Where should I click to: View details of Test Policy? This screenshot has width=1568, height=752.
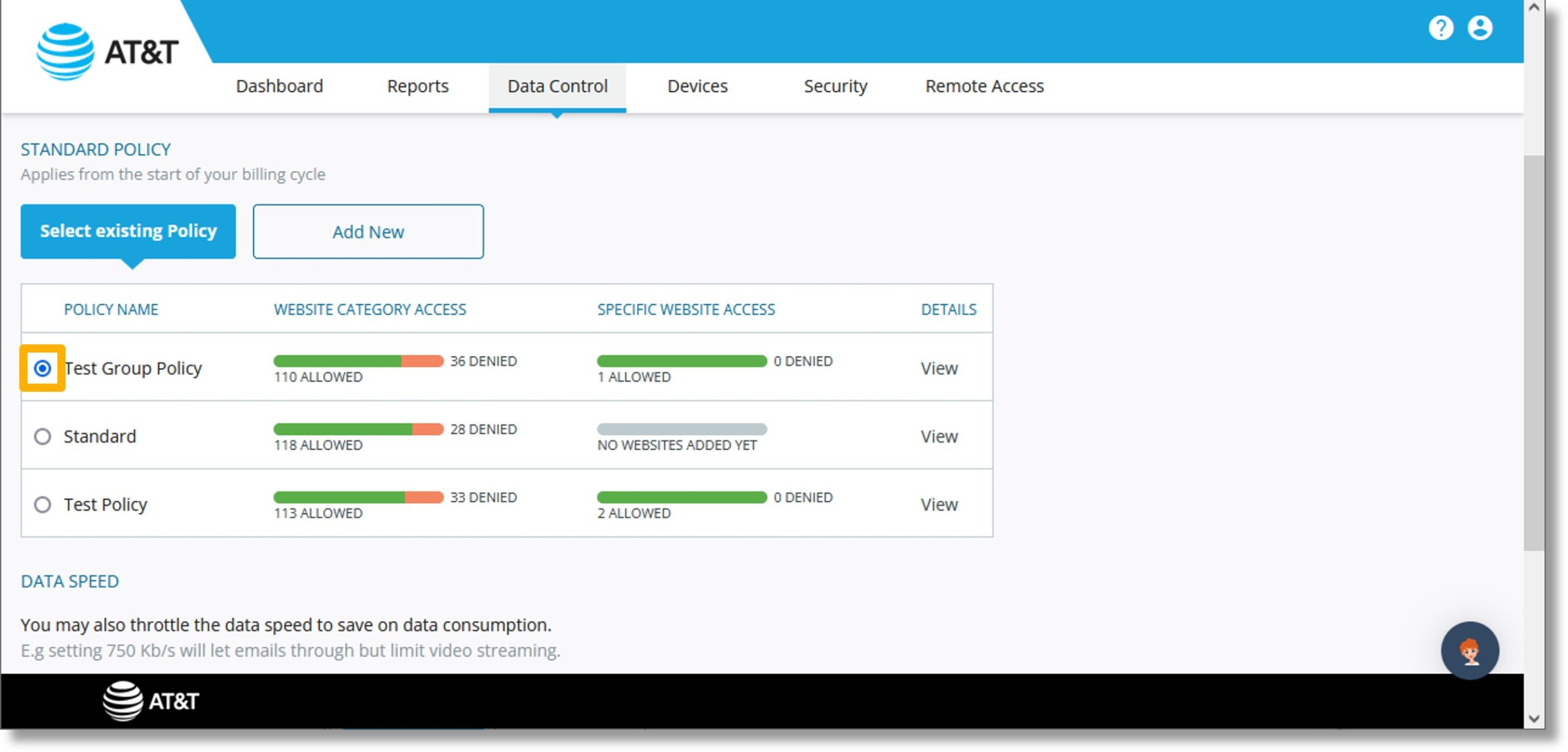pos(939,504)
